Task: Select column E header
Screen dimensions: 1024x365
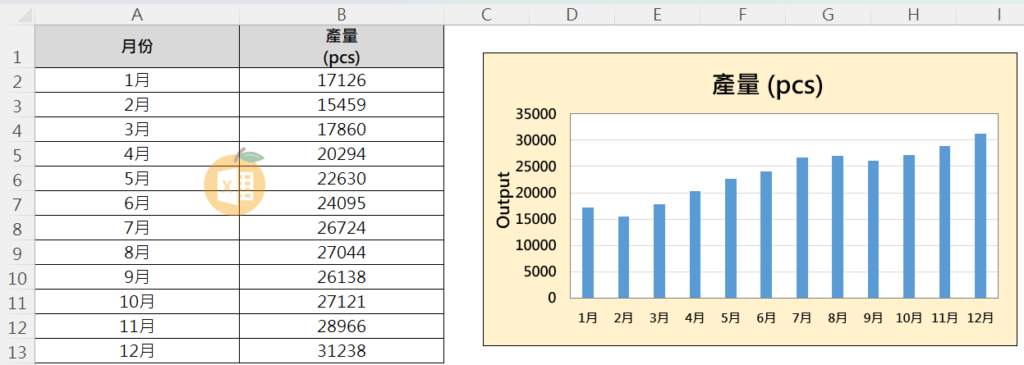Action: (657, 14)
